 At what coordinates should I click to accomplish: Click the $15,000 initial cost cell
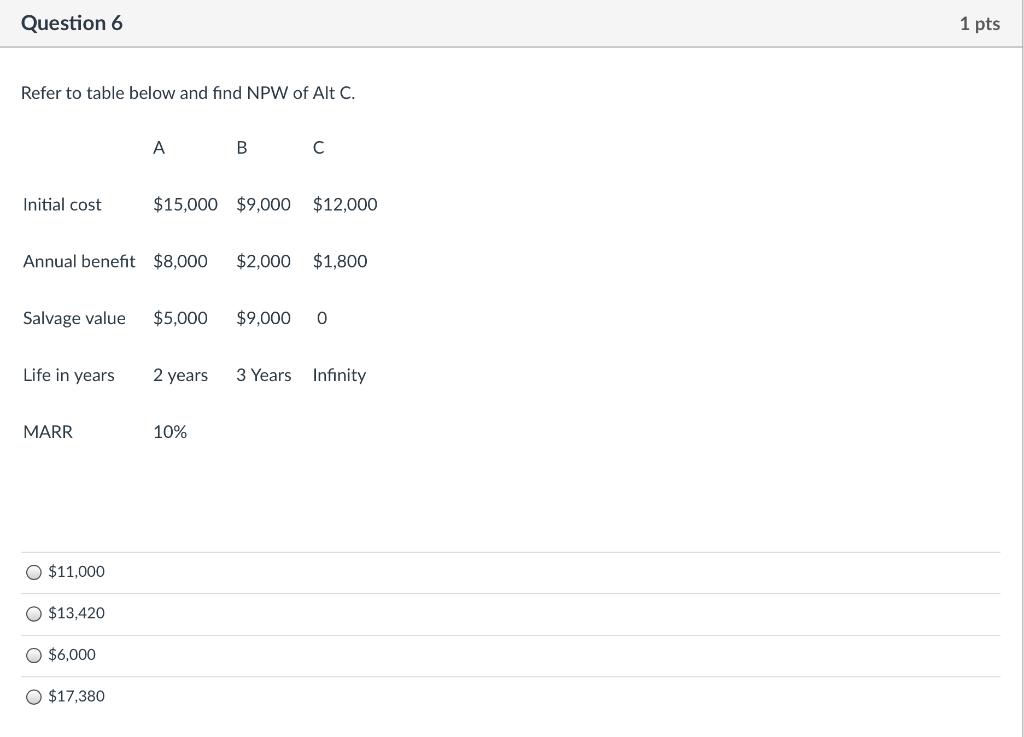coord(185,205)
